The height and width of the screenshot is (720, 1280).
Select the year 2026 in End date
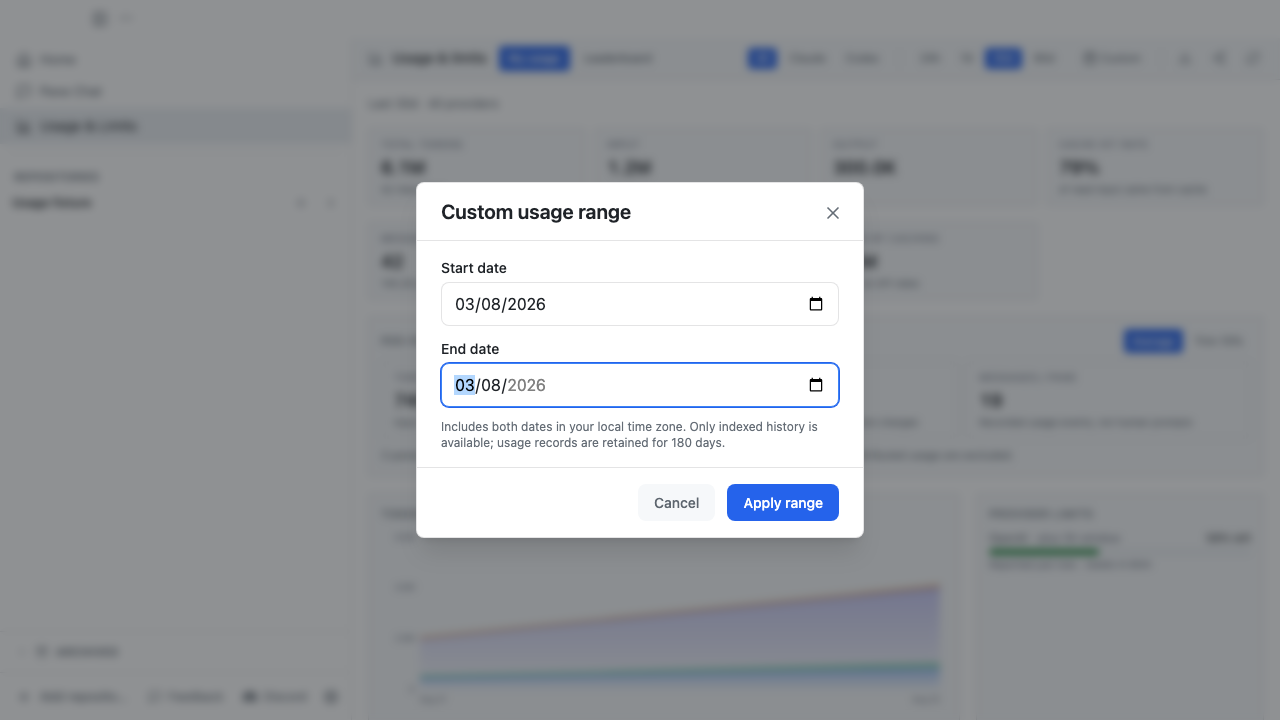(x=527, y=385)
